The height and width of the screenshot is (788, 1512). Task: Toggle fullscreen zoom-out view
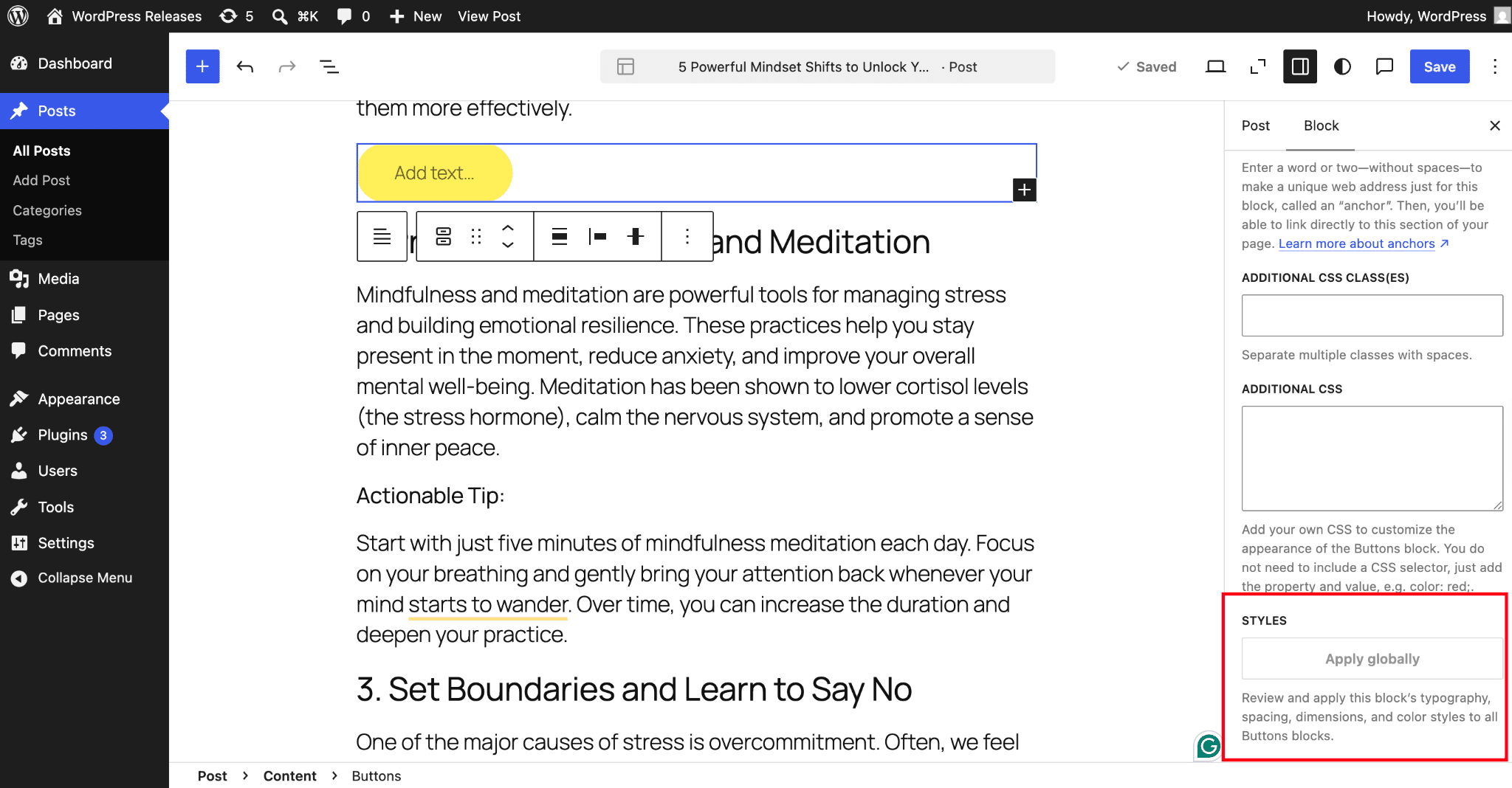point(1258,66)
